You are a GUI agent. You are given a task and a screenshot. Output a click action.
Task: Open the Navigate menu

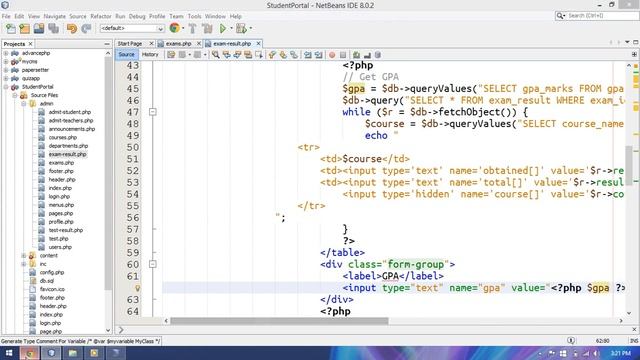click(x=55, y=16)
